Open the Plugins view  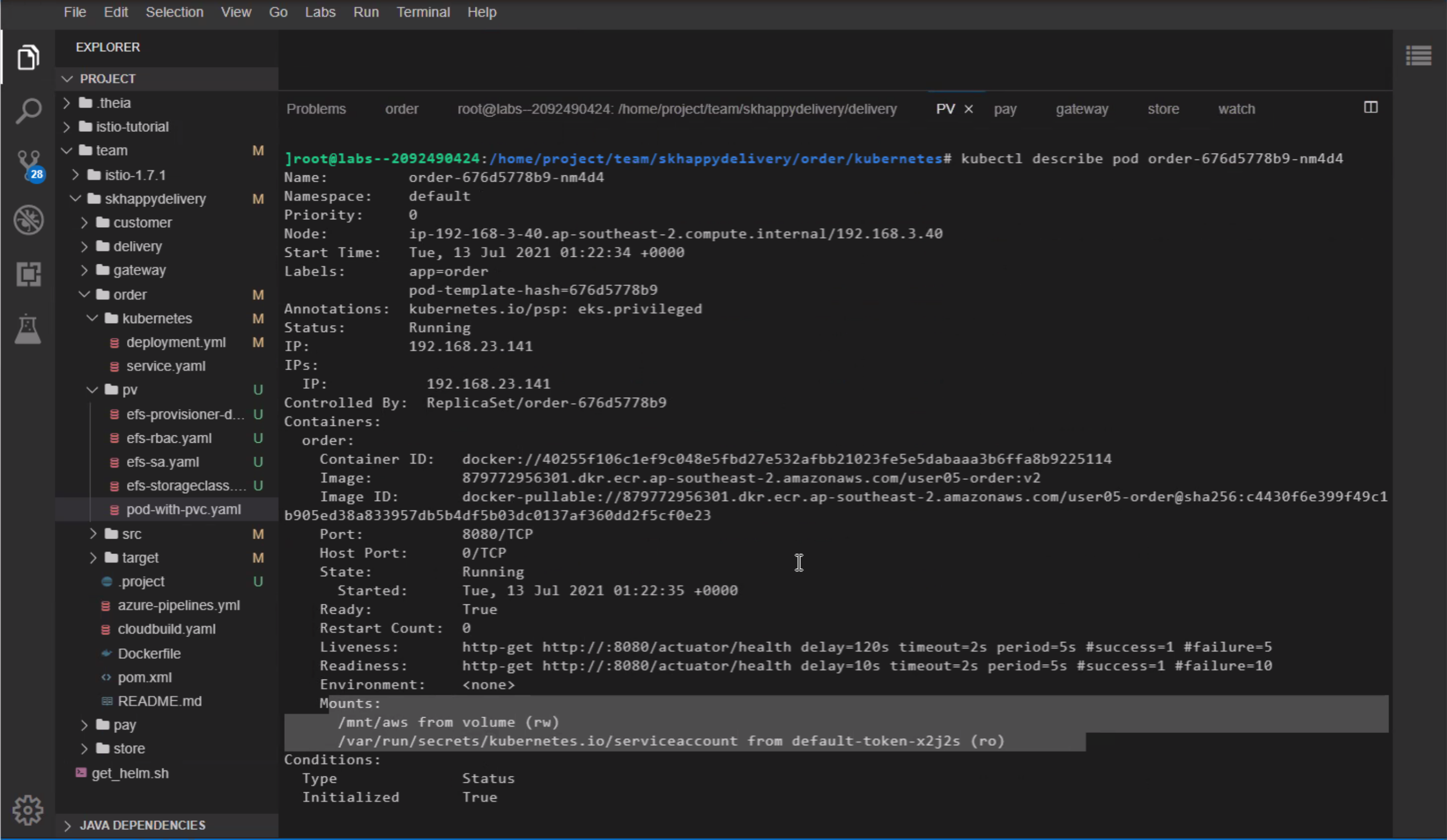coord(29,274)
